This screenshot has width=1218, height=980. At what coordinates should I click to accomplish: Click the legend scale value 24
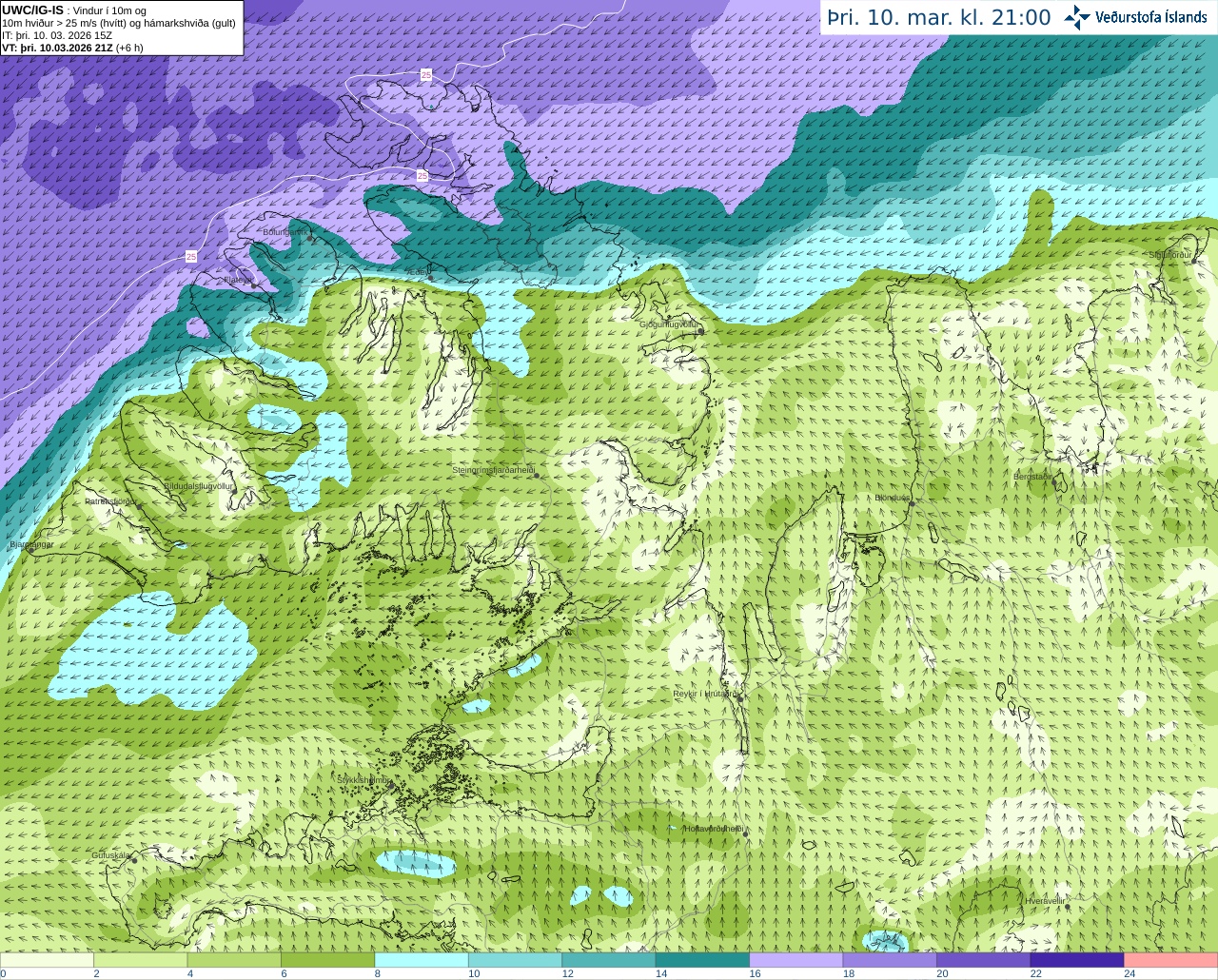pos(1130,973)
